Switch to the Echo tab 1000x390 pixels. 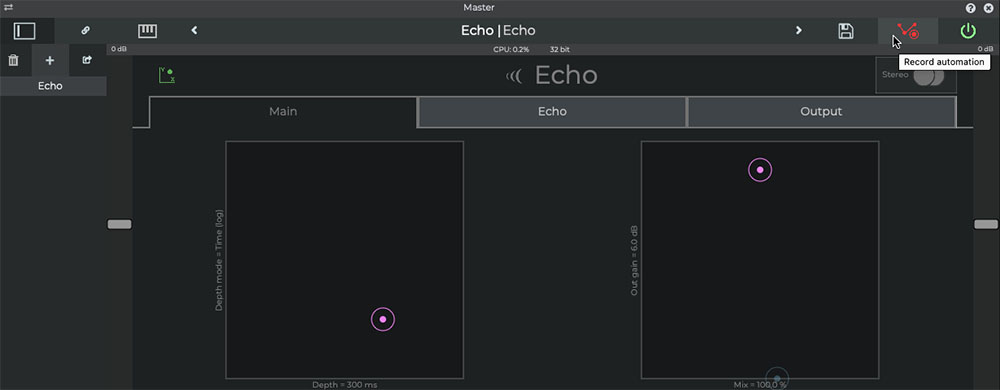click(552, 112)
